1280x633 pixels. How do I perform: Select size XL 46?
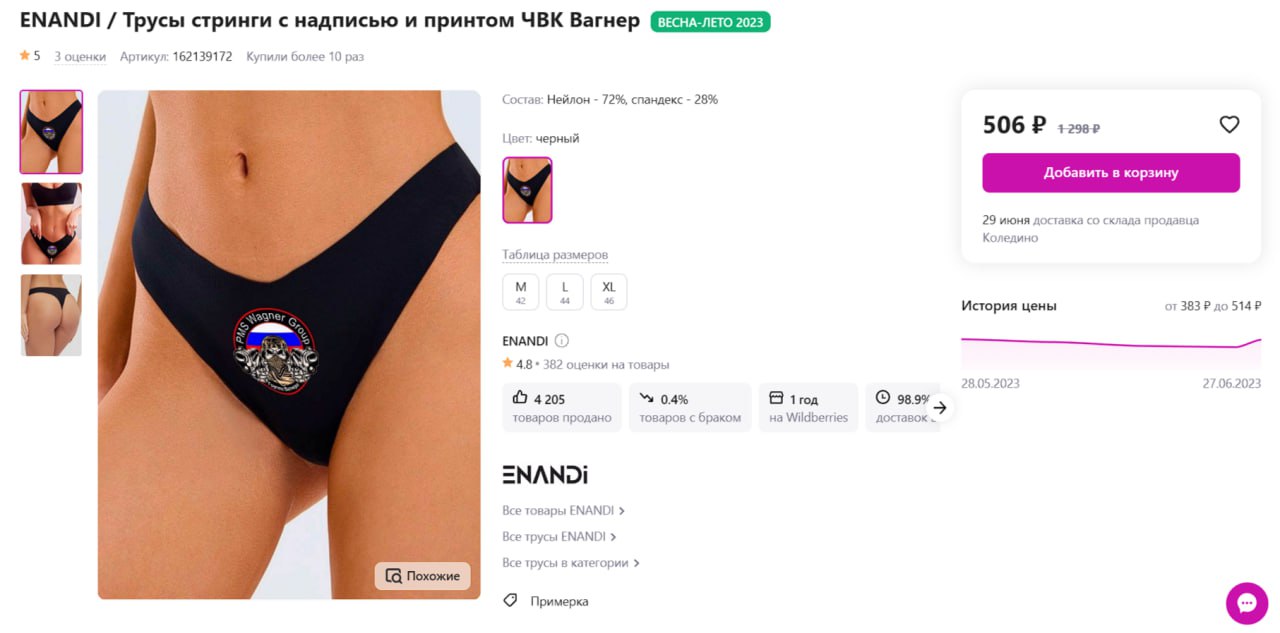point(609,292)
